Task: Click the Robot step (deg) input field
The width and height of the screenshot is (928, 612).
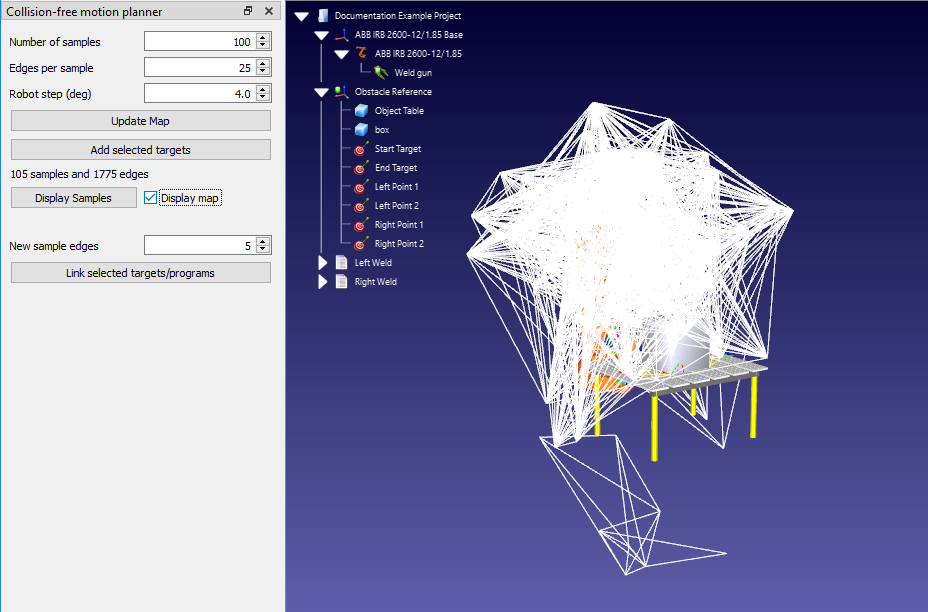Action: point(198,94)
